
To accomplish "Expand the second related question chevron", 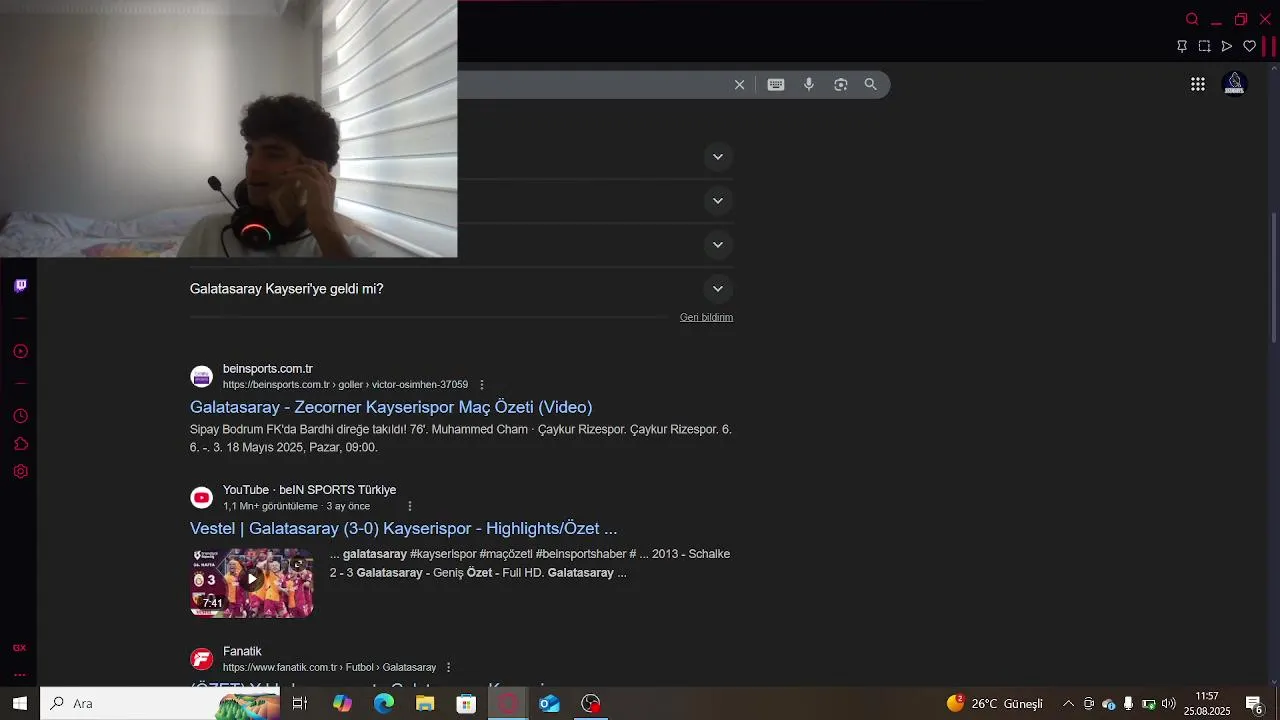I will (x=718, y=201).
